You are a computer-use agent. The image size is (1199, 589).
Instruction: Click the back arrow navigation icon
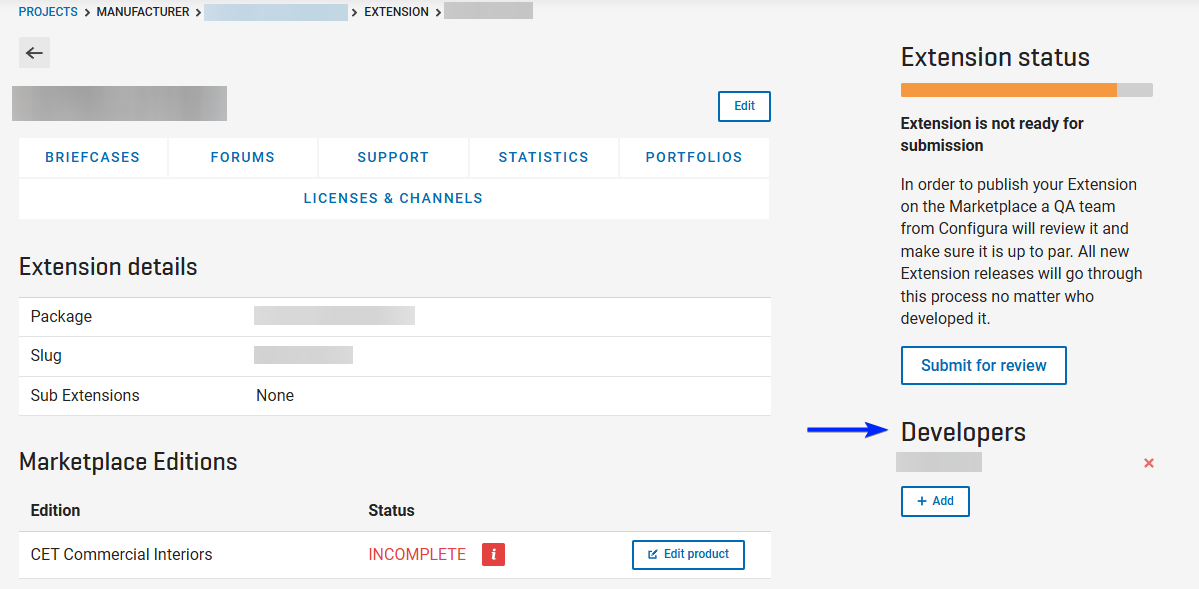pyautogui.click(x=34, y=52)
